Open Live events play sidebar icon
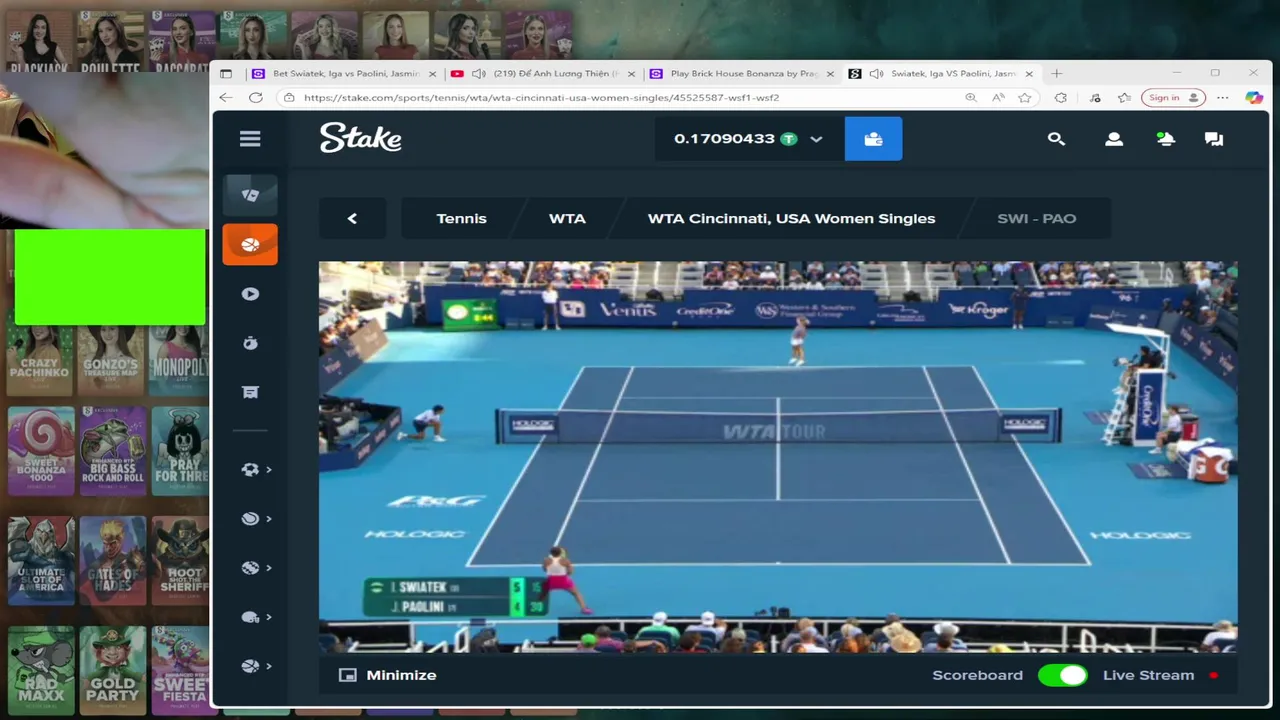The height and width of the screenshot is (720, 1280). [x=250, y=294]
